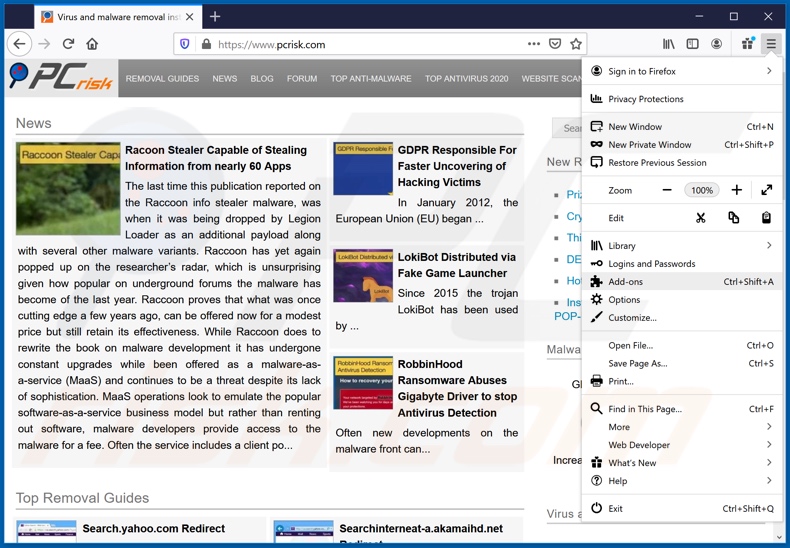Open the REMOVAL GUIDES nav tab
Image resolution: width=790 pixels, height=548 pixels.
[162, 79]
